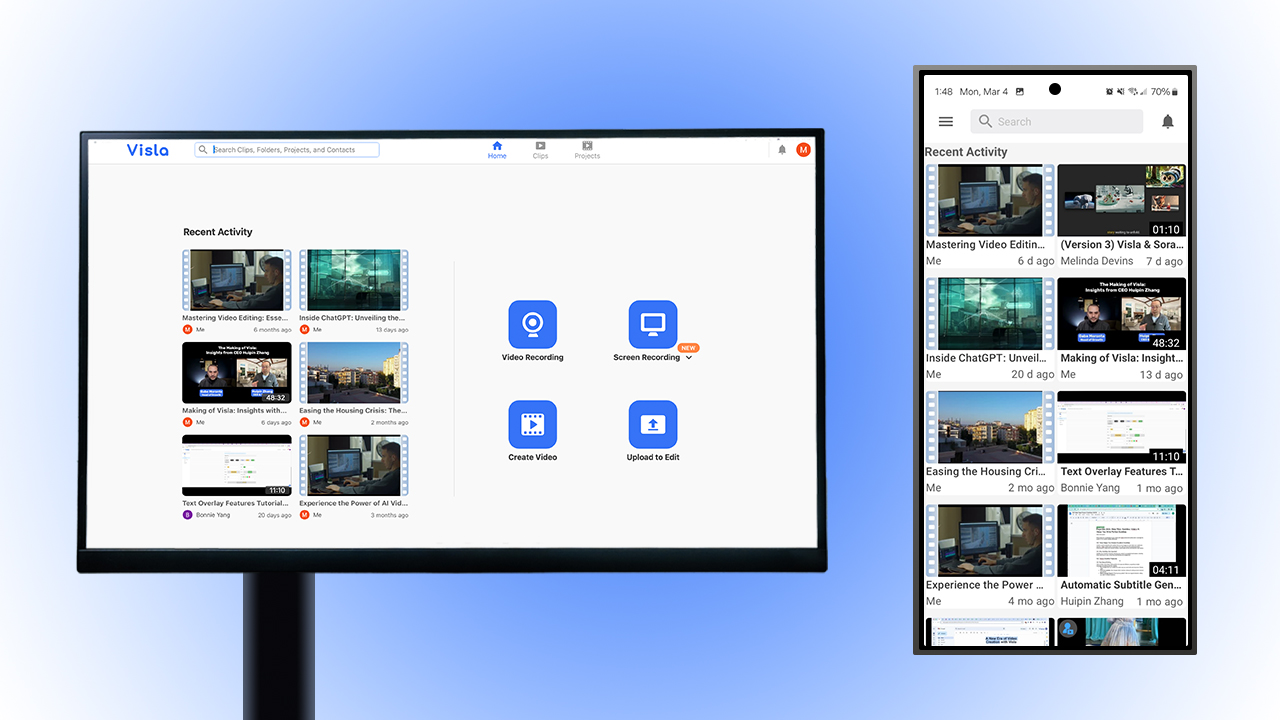Open the orange M profile avatar on the desktop

803,150
